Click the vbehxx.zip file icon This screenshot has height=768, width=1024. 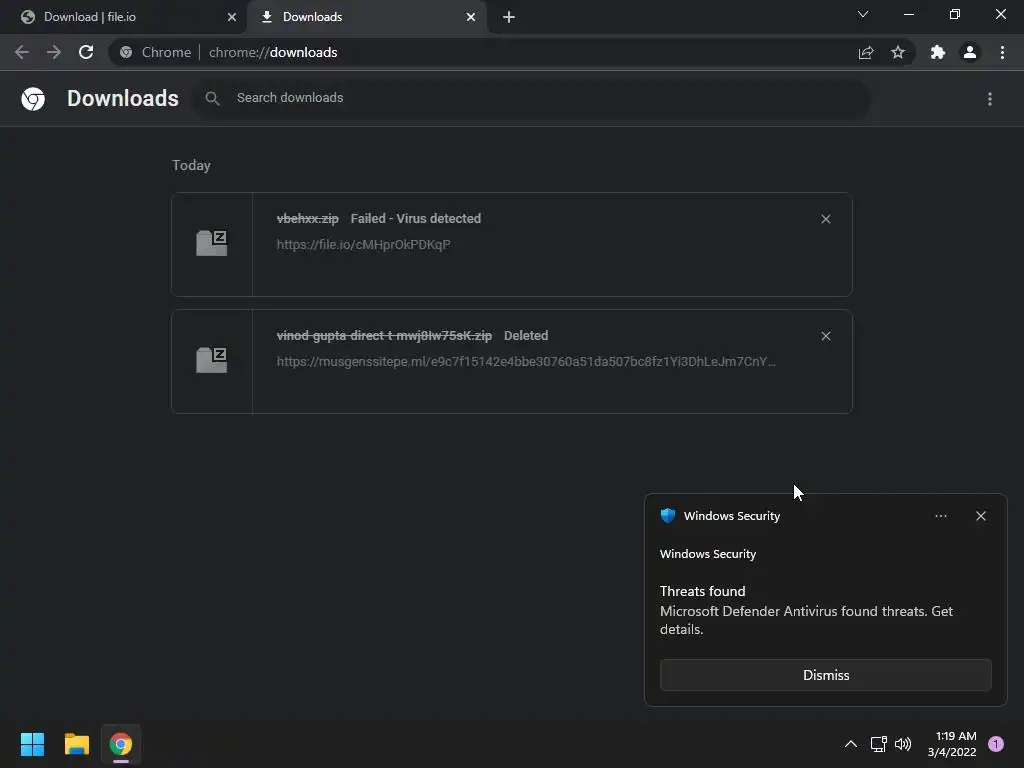(212, 243)
